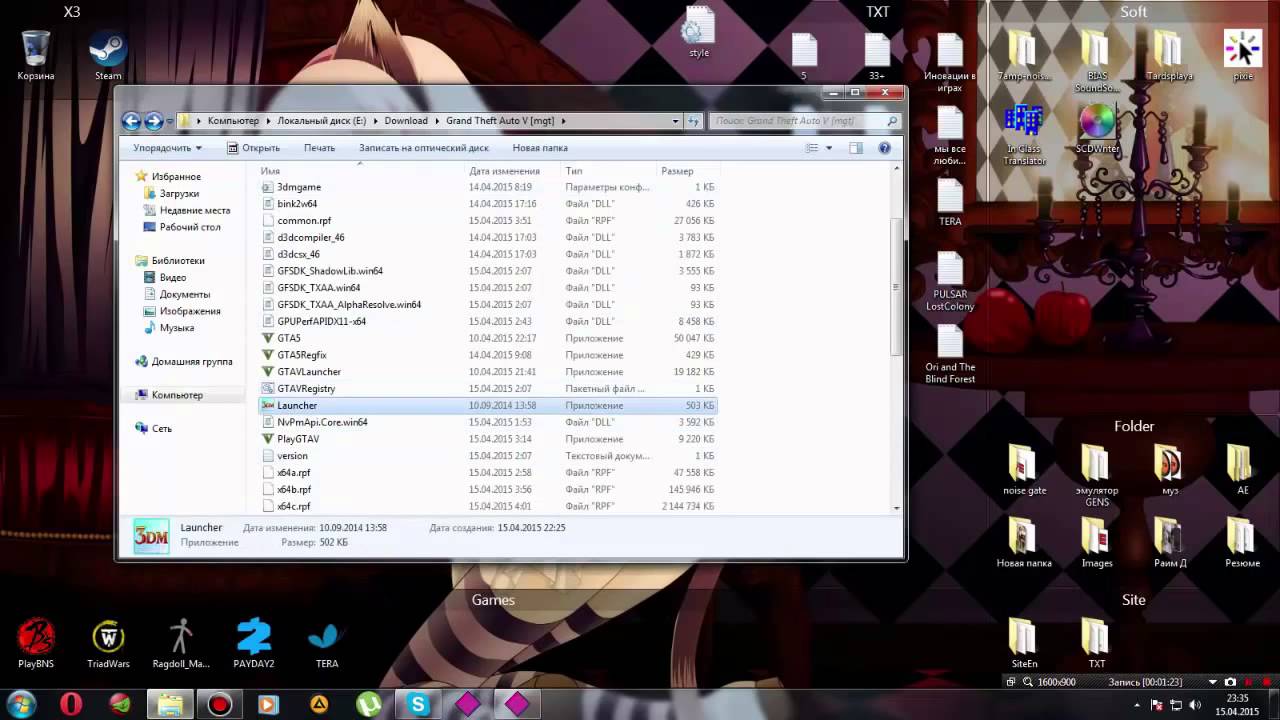Select the Ragdoll_Ma... desktop shortcut
Viewport: 1280px width, 720px height.
(181, 644)
